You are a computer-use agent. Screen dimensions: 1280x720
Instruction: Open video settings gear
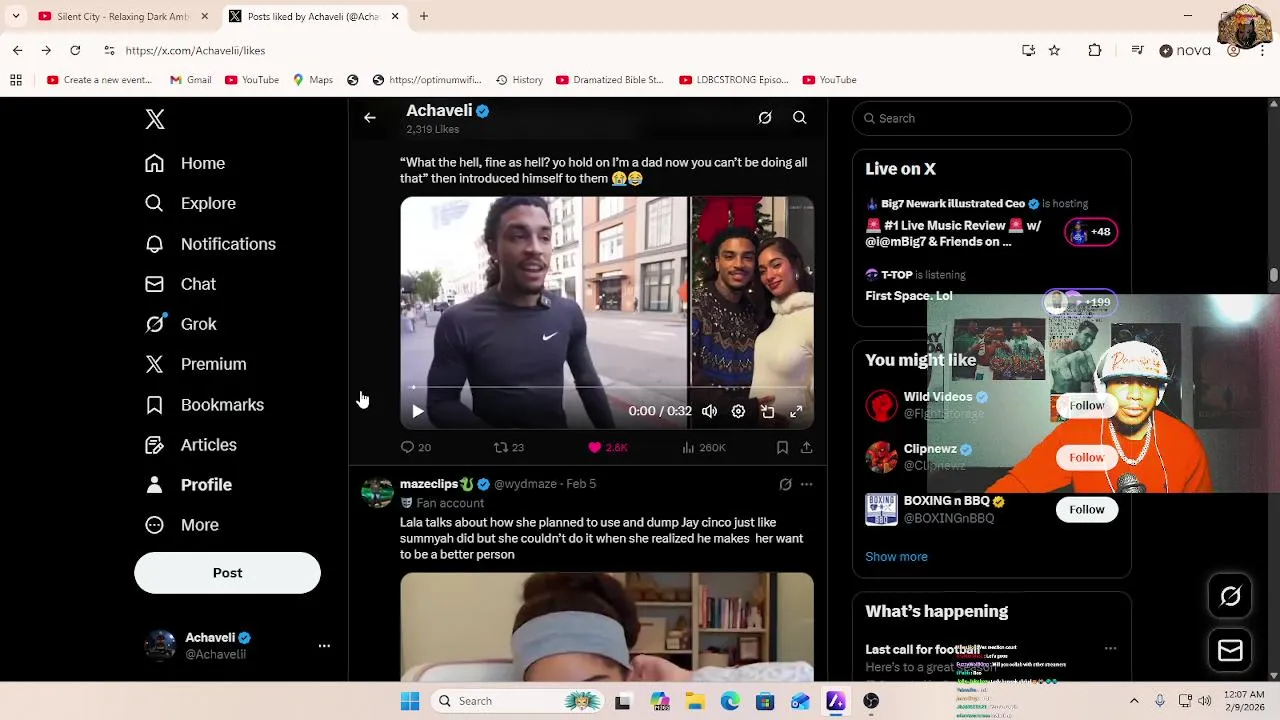click(x=738, y=411)
